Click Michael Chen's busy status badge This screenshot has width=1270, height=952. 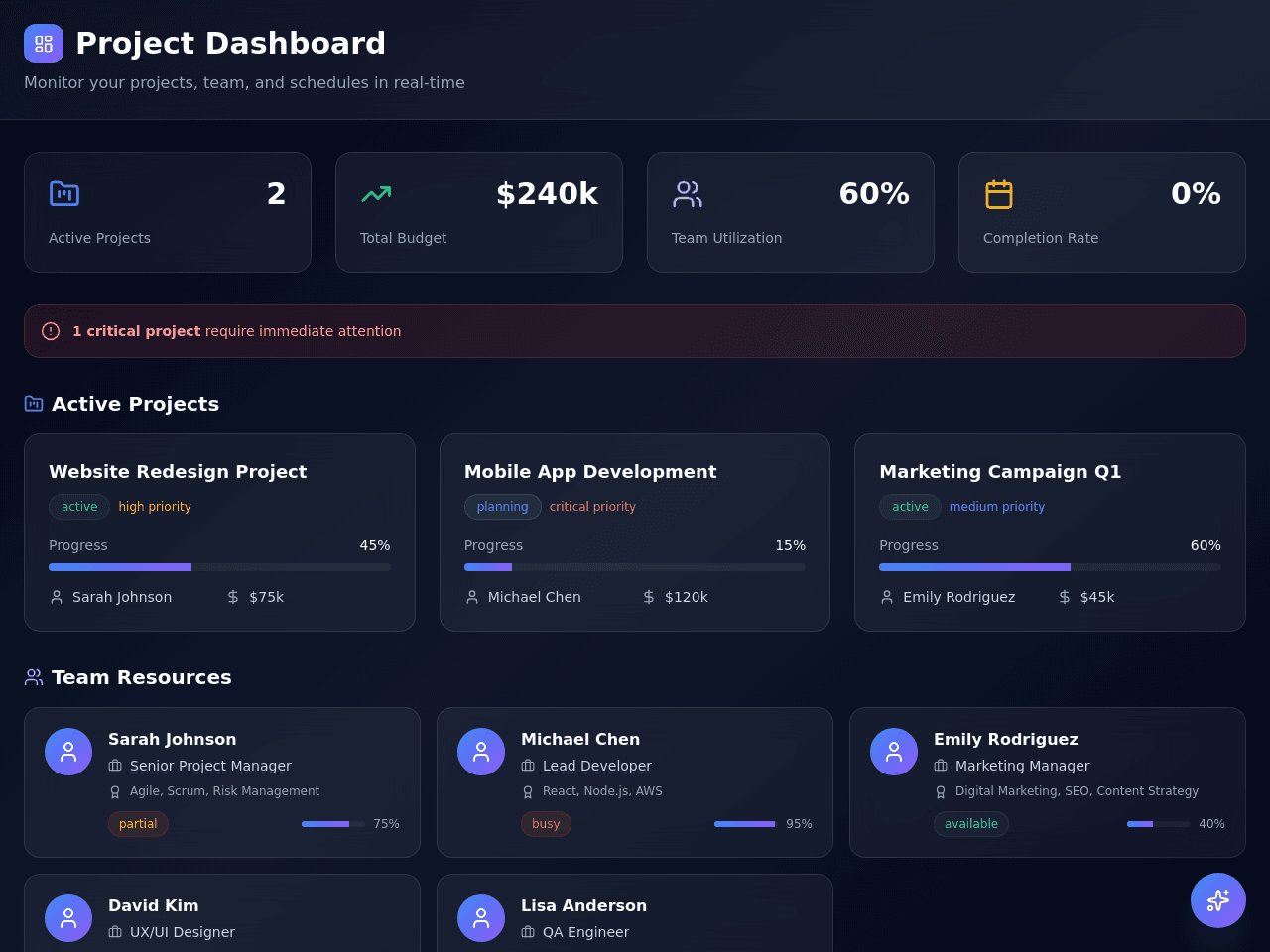546,824
